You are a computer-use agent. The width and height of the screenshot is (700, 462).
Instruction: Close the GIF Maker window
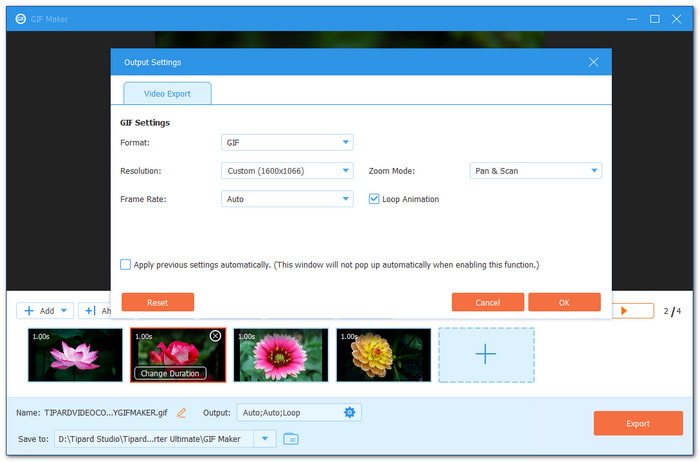click(x=676, y=19)
